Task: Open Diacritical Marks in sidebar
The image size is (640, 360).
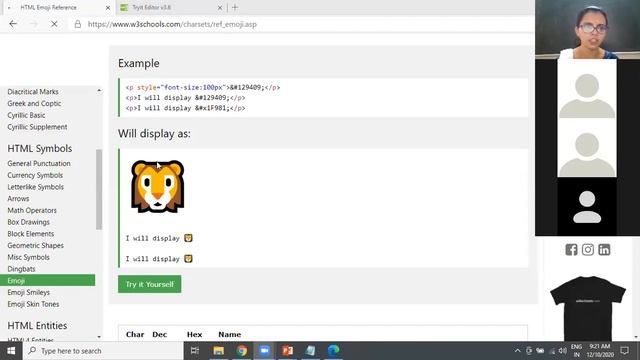Action: click(33, 92)
